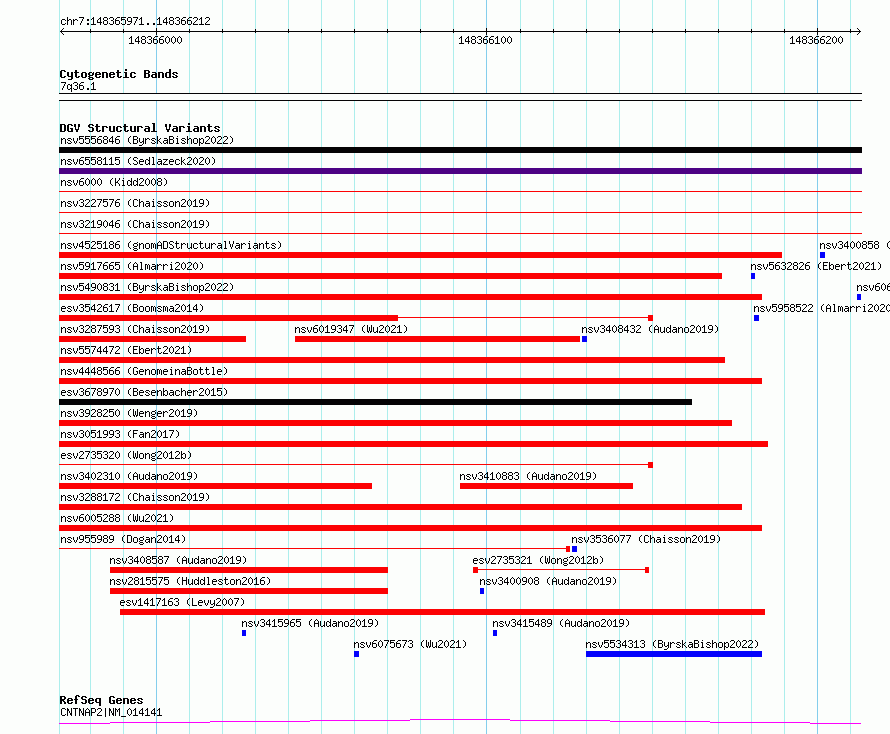Open nsv3408587 (Audano2019) variant
The width and height of the screenshot is (890, 734).
(178, 560)
